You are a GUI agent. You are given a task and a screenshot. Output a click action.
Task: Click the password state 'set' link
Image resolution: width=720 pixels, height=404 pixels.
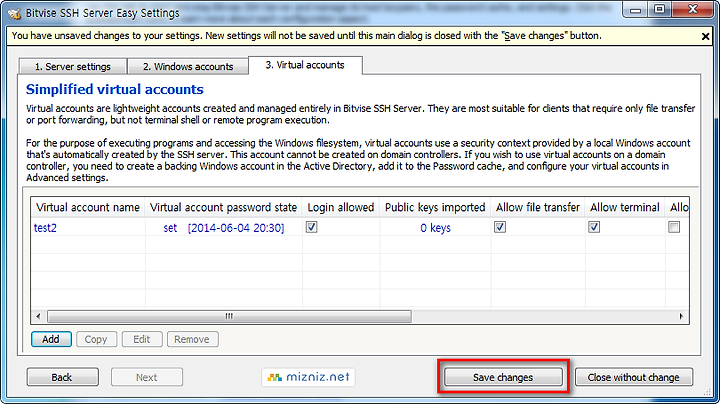pyautogui.click(x=170, y=228)
